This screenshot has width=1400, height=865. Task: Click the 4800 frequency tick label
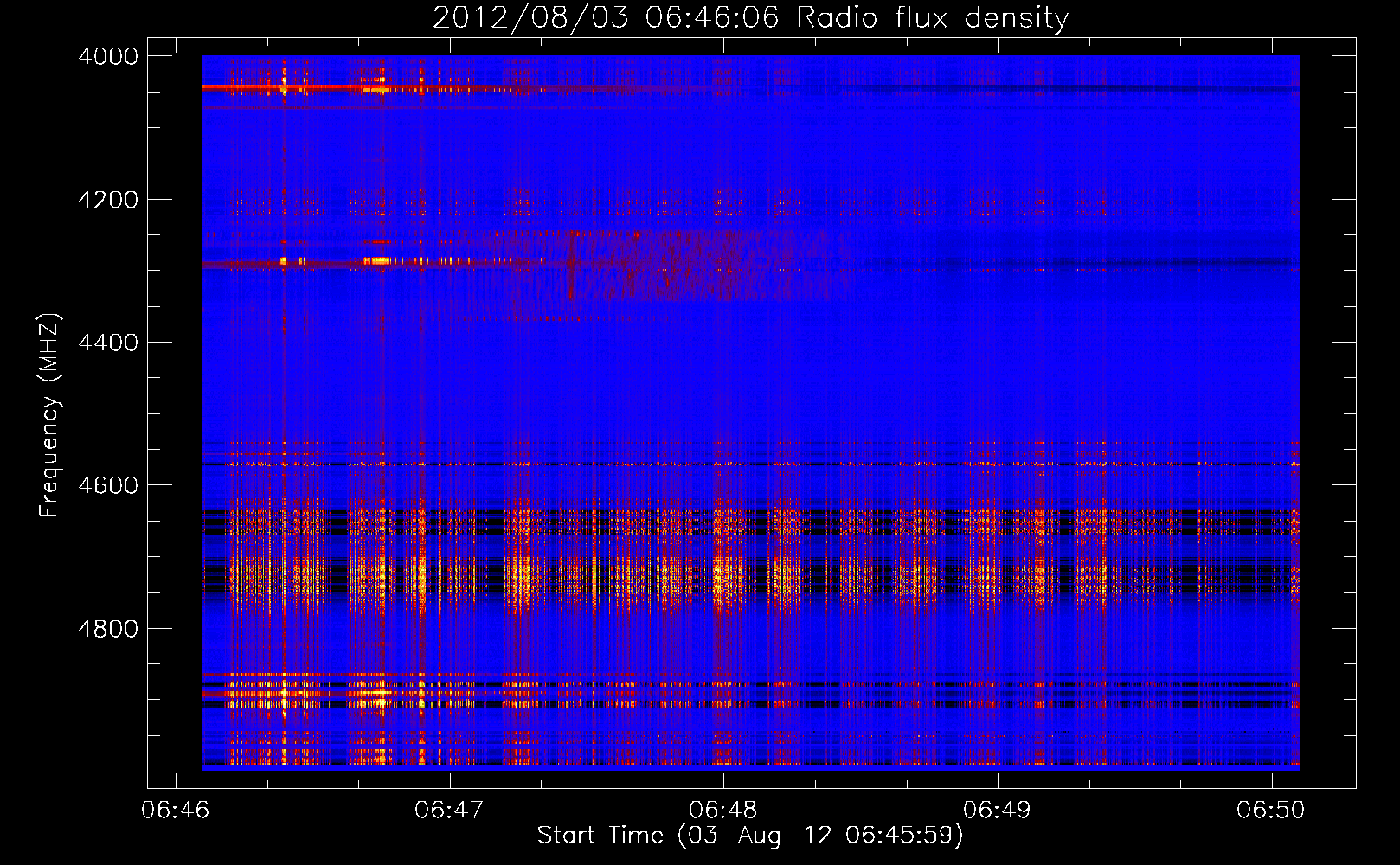pyautogui.click(x=108, y=629)
